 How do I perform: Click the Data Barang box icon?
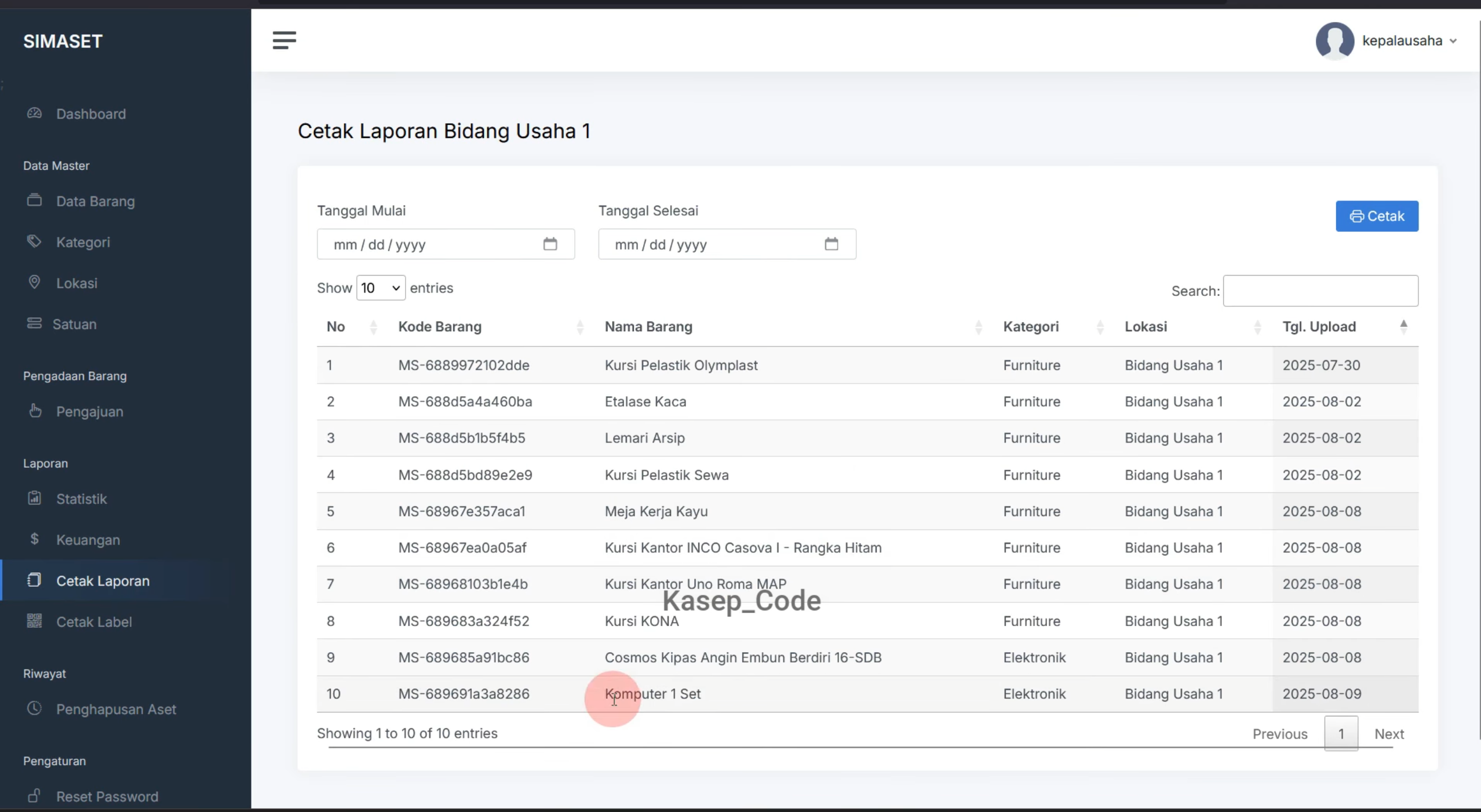[34, 200]
